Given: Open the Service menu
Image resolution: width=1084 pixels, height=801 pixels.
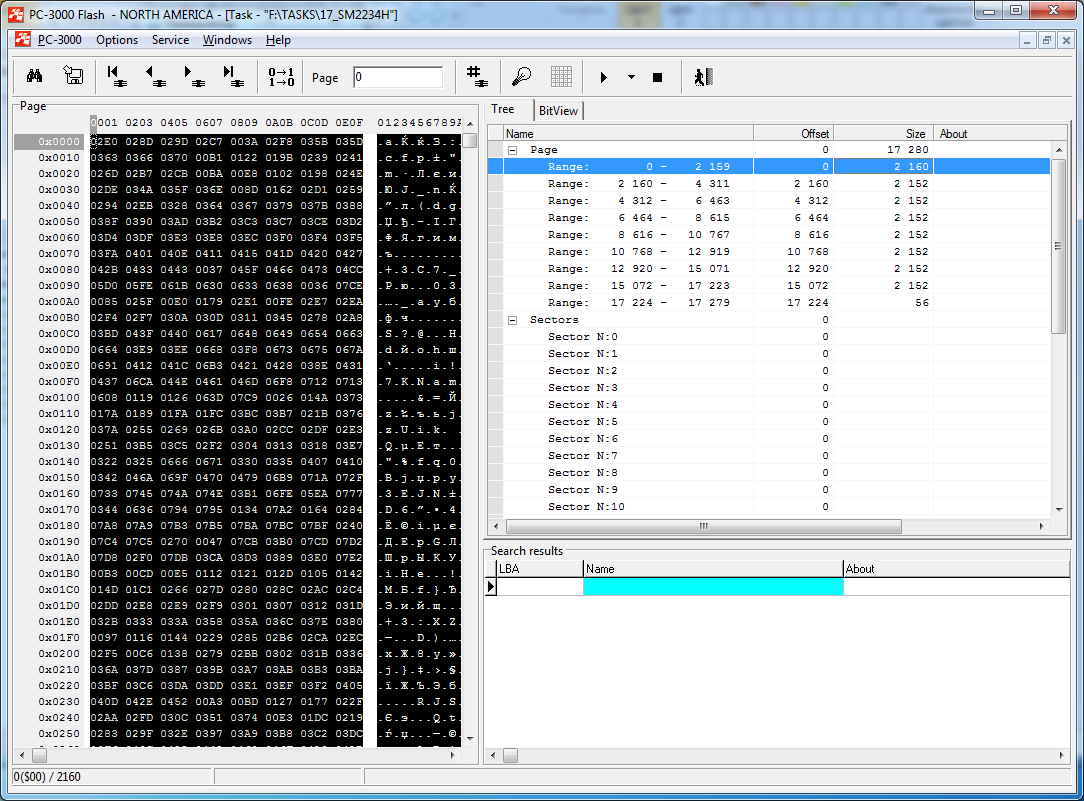Looking at the screenshot, I should pyautogui.click(x=170, y=40).
